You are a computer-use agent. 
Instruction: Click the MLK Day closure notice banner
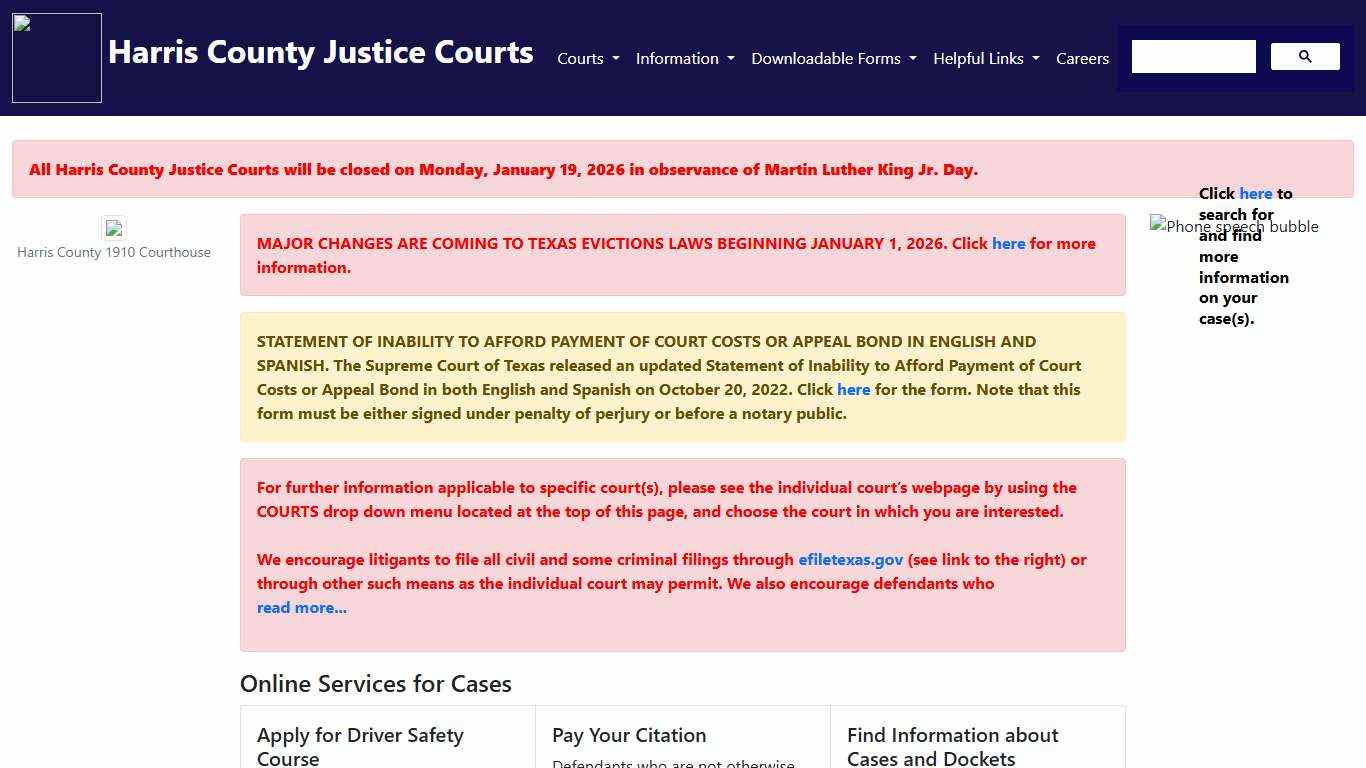[504, 169]
